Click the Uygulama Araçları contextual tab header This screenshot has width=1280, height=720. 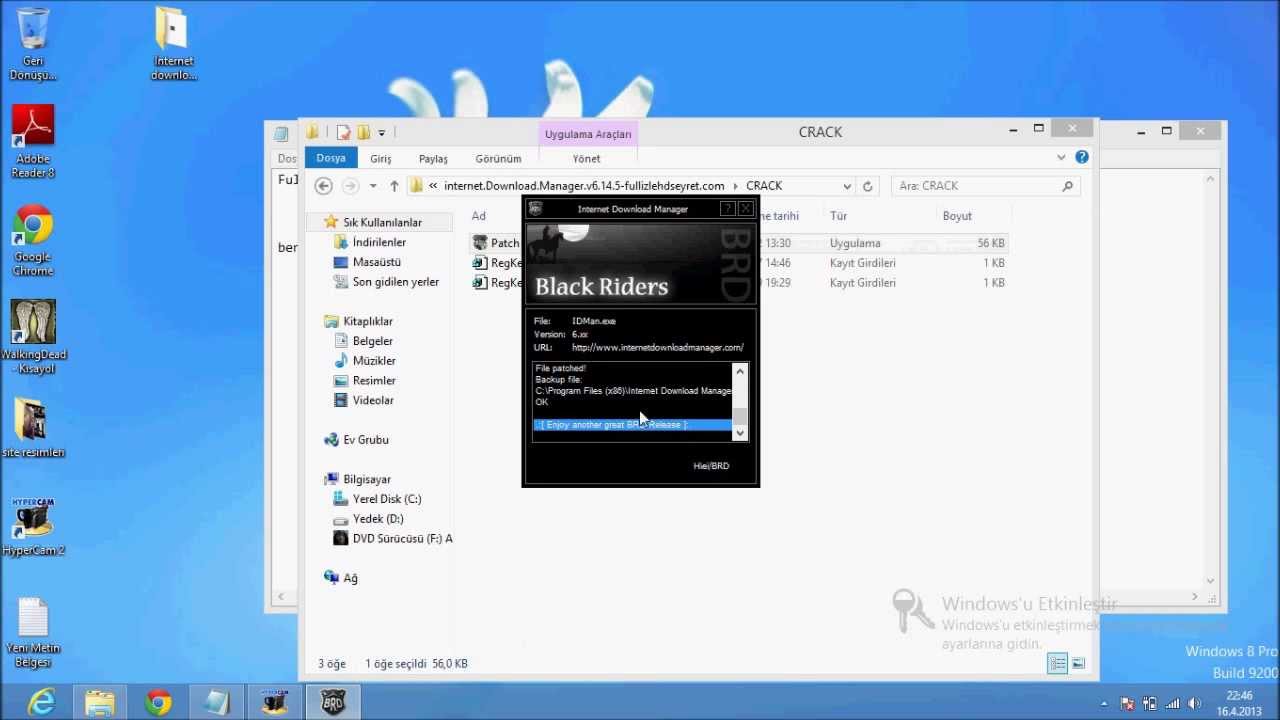(588, 134)
